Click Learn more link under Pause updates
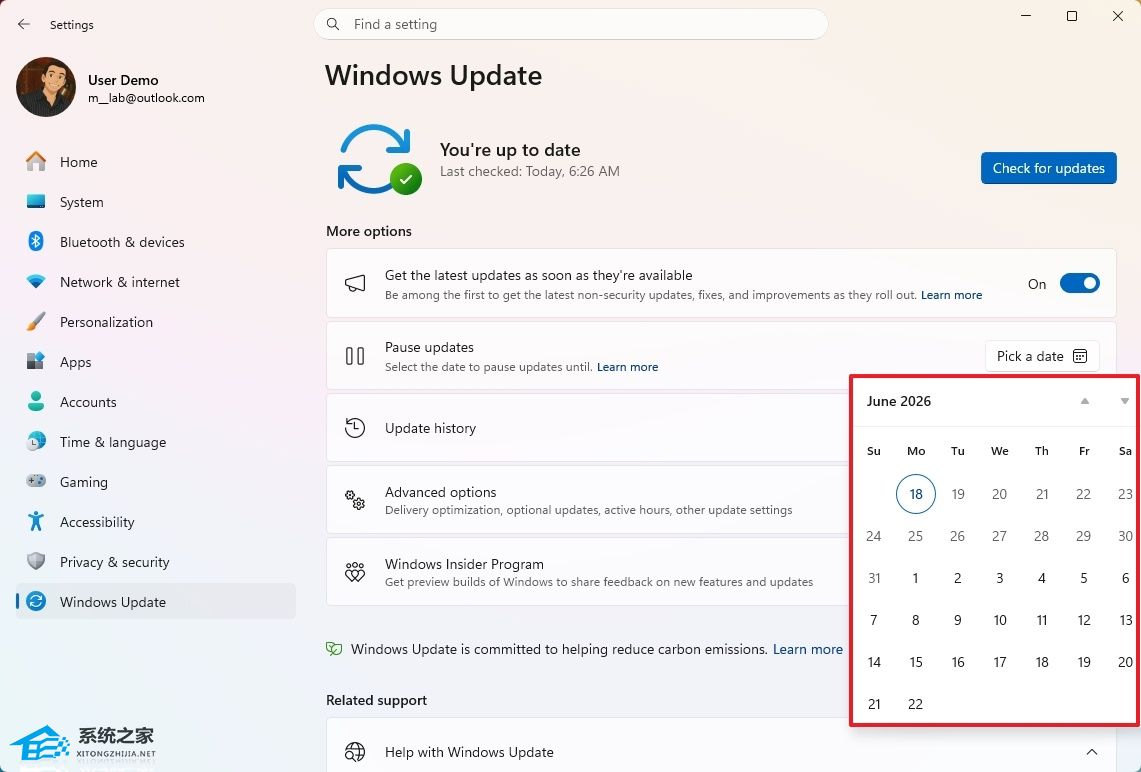The height and width of the screenshot is (772, 1141). (x=627, y=367)
